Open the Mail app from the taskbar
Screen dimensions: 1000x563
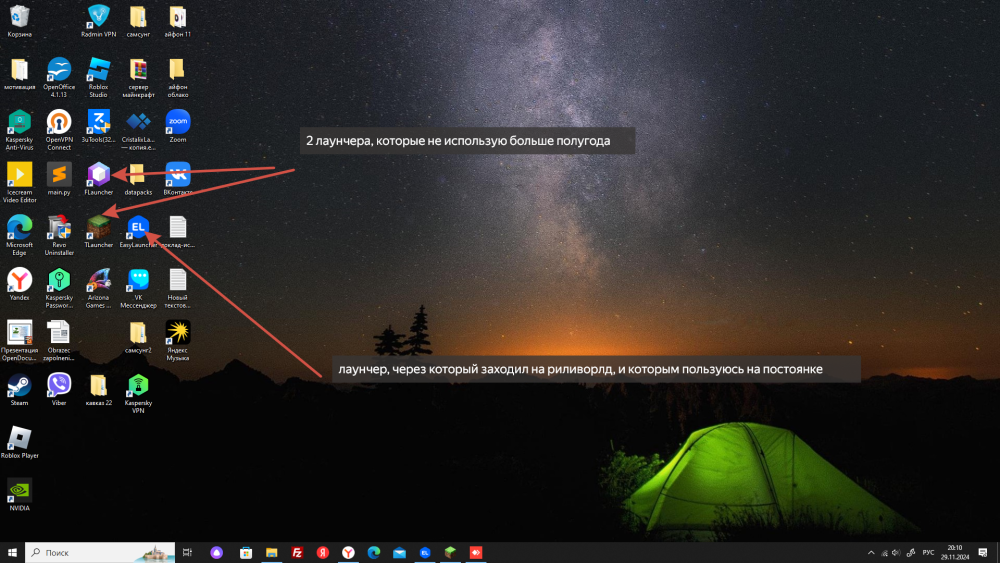tap(399, 552)
